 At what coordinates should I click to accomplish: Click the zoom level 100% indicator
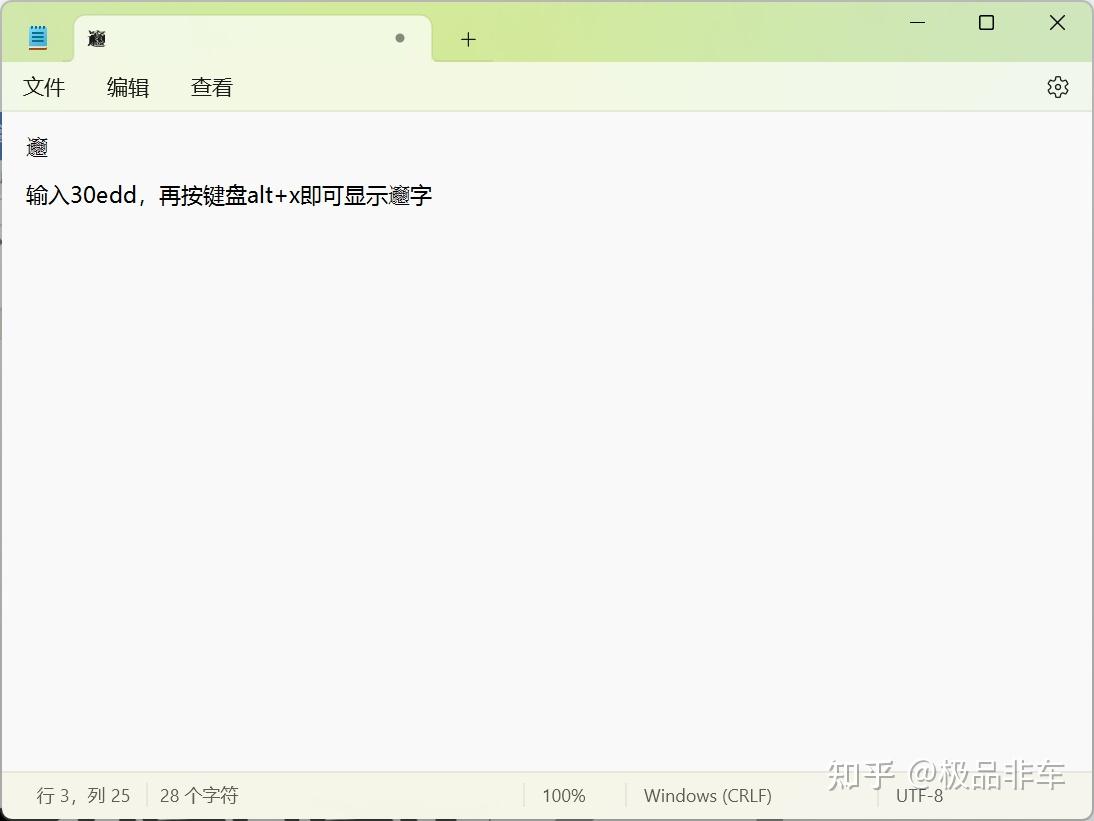563,795
